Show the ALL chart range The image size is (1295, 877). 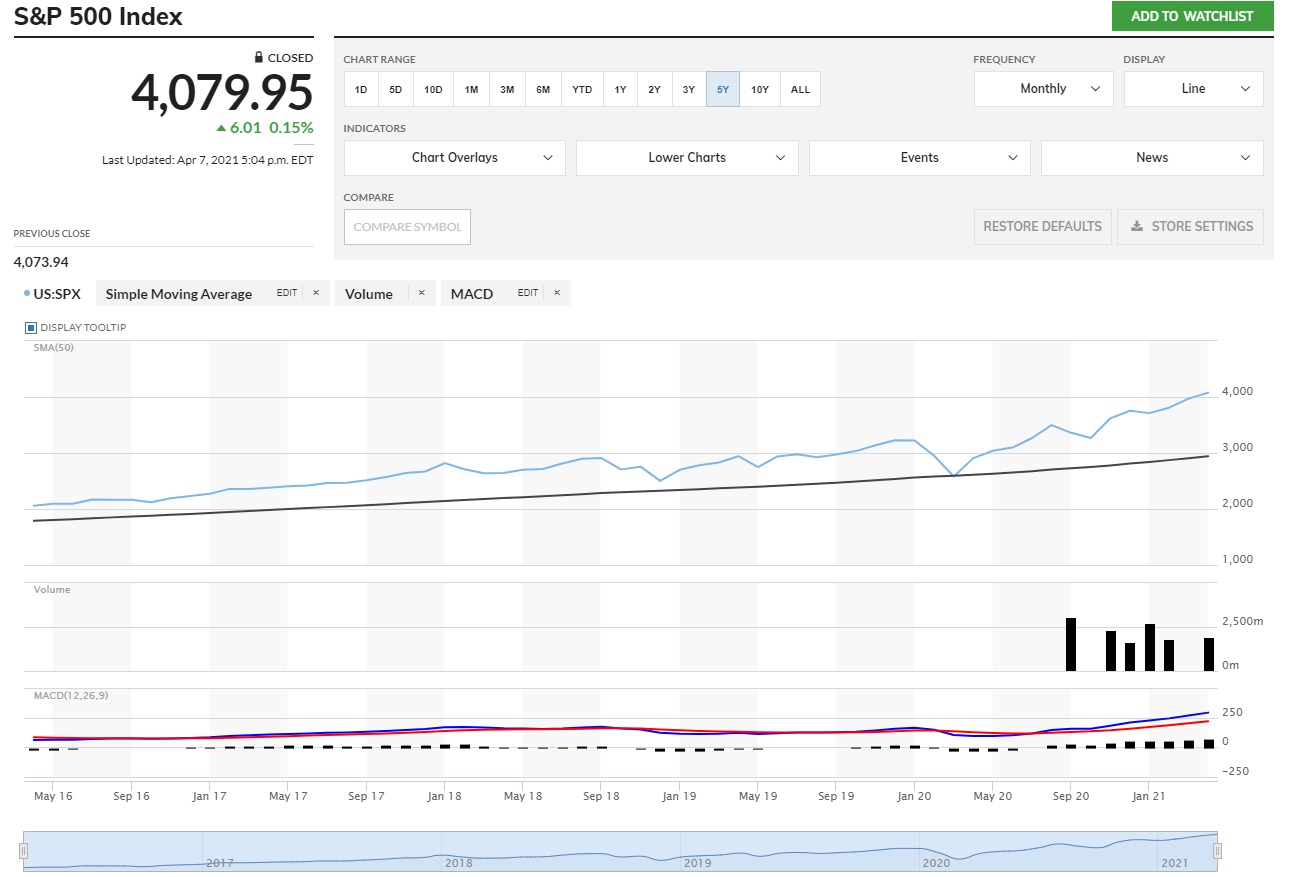pyautogui.click(x=800, y=90)
